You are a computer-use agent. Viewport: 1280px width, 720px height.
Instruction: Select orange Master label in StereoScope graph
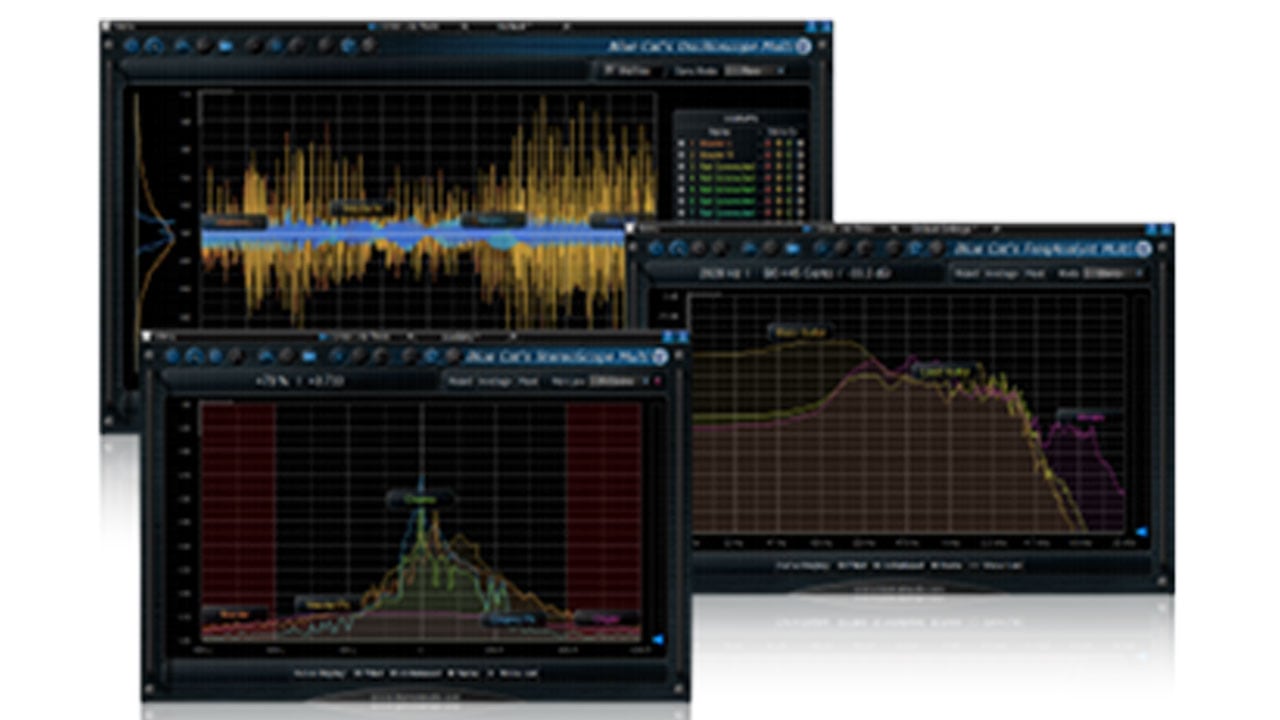236,613
